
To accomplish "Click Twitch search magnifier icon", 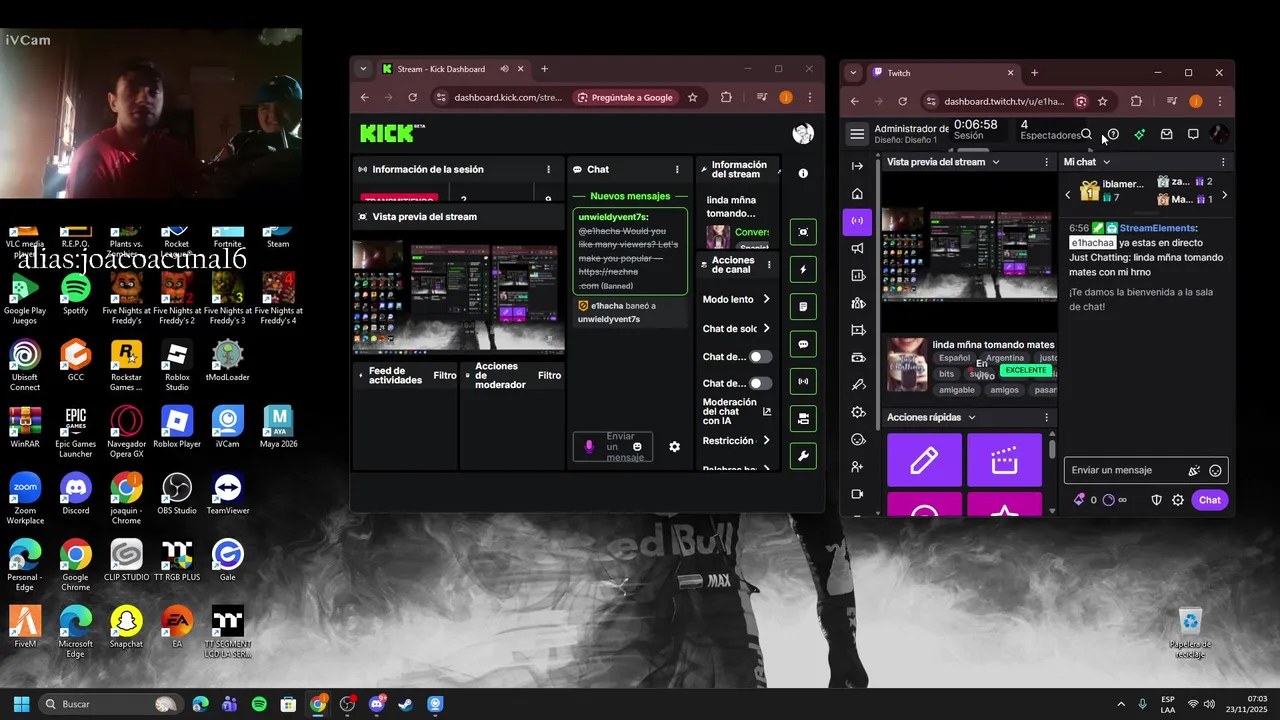I will click(1086, 134).
